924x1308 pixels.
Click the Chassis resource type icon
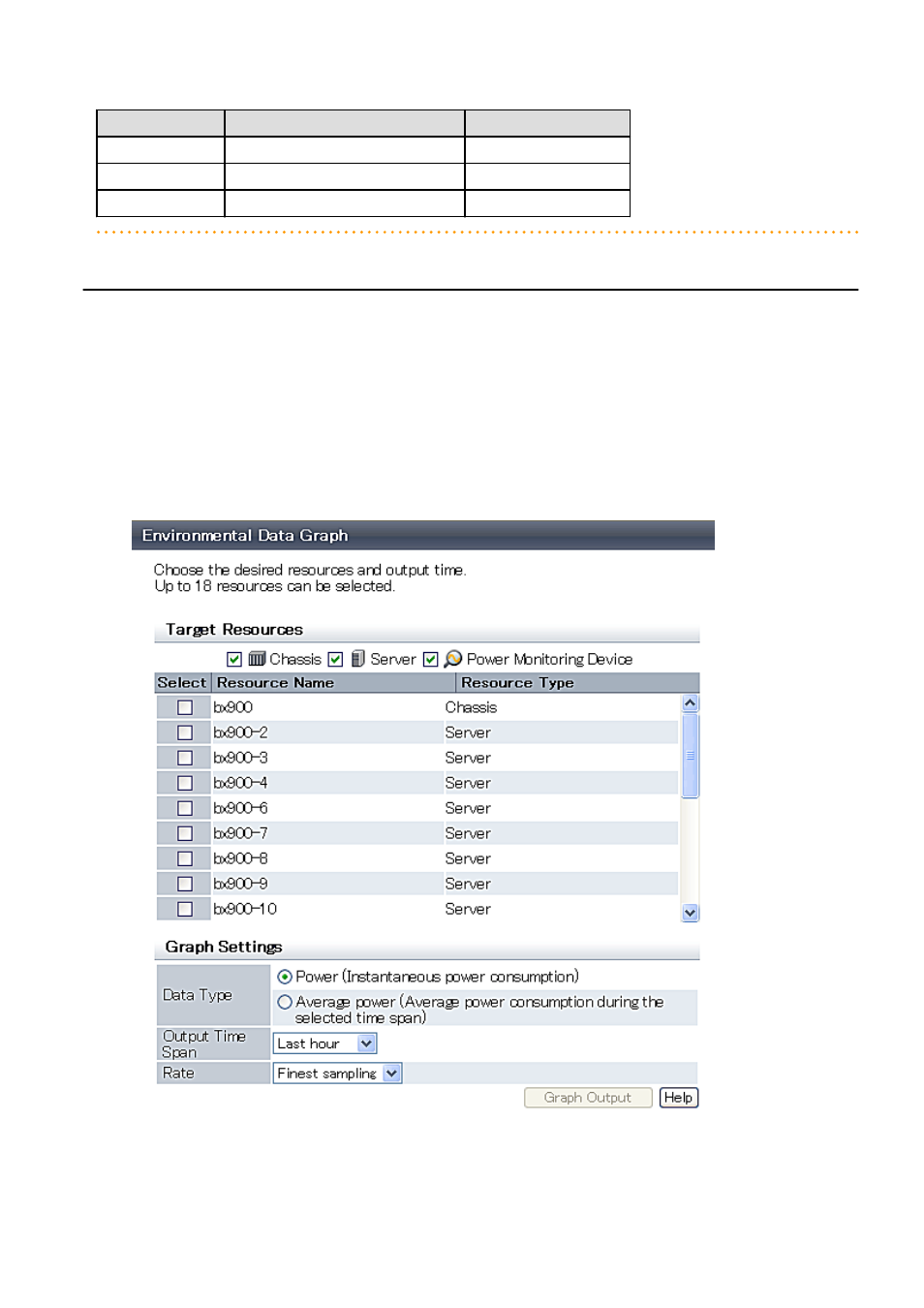[257, 659]
